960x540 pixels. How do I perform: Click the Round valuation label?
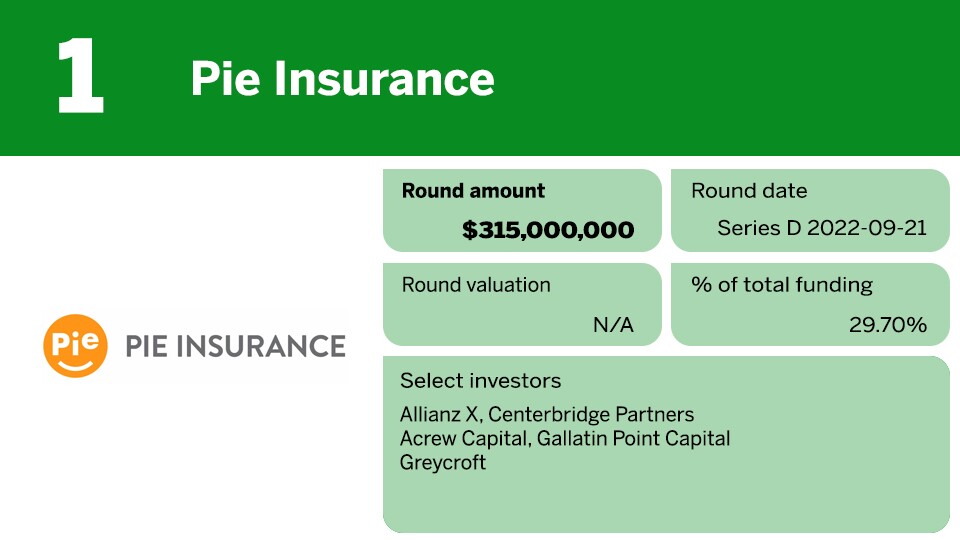(476, 285)
